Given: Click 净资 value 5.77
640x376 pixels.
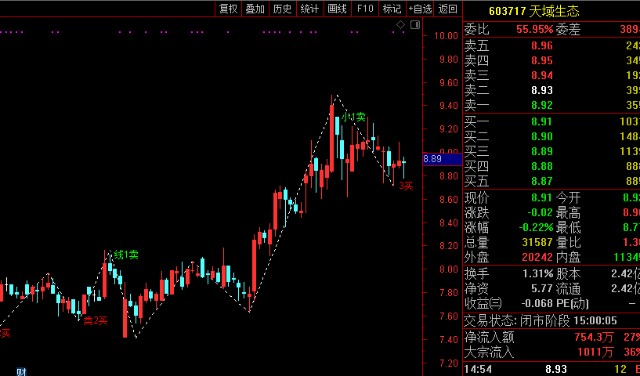Looking at the screenshot, I should click(542, 289).
